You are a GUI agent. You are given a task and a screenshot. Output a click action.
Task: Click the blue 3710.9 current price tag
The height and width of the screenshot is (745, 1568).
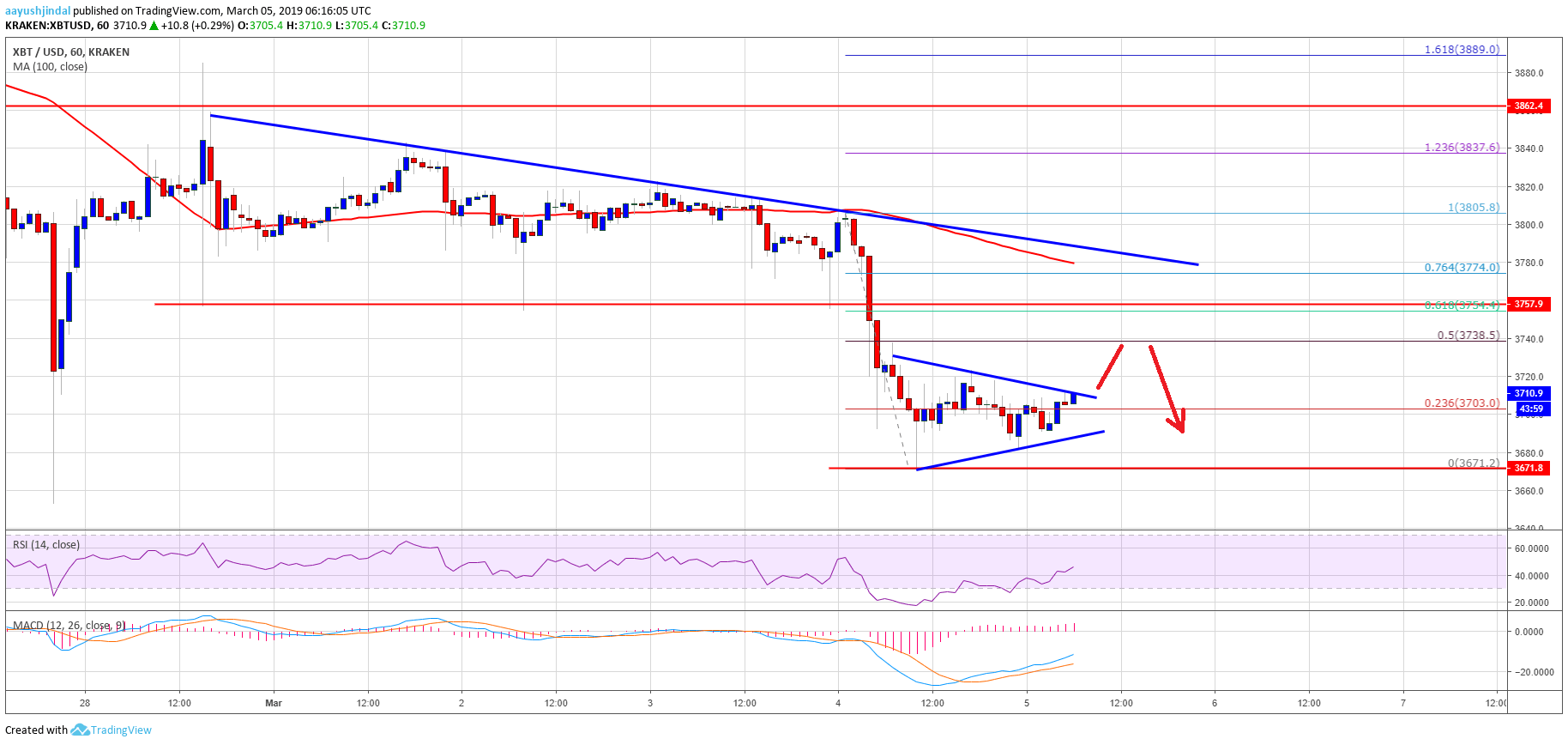point(1528,393)
